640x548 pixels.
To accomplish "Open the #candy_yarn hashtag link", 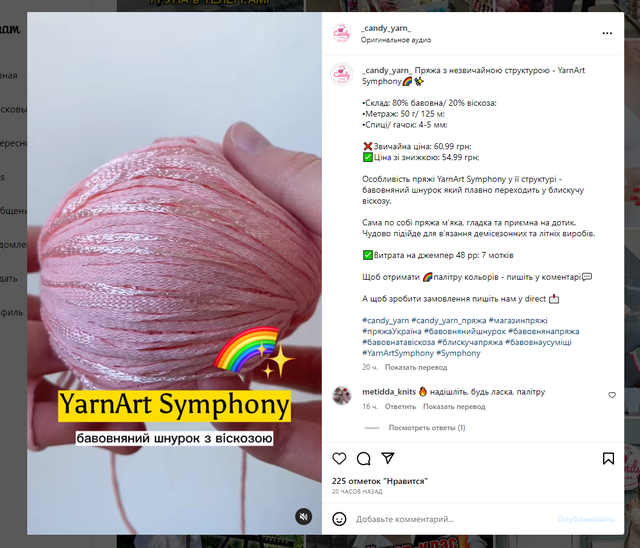I will (x=385, y=320).
